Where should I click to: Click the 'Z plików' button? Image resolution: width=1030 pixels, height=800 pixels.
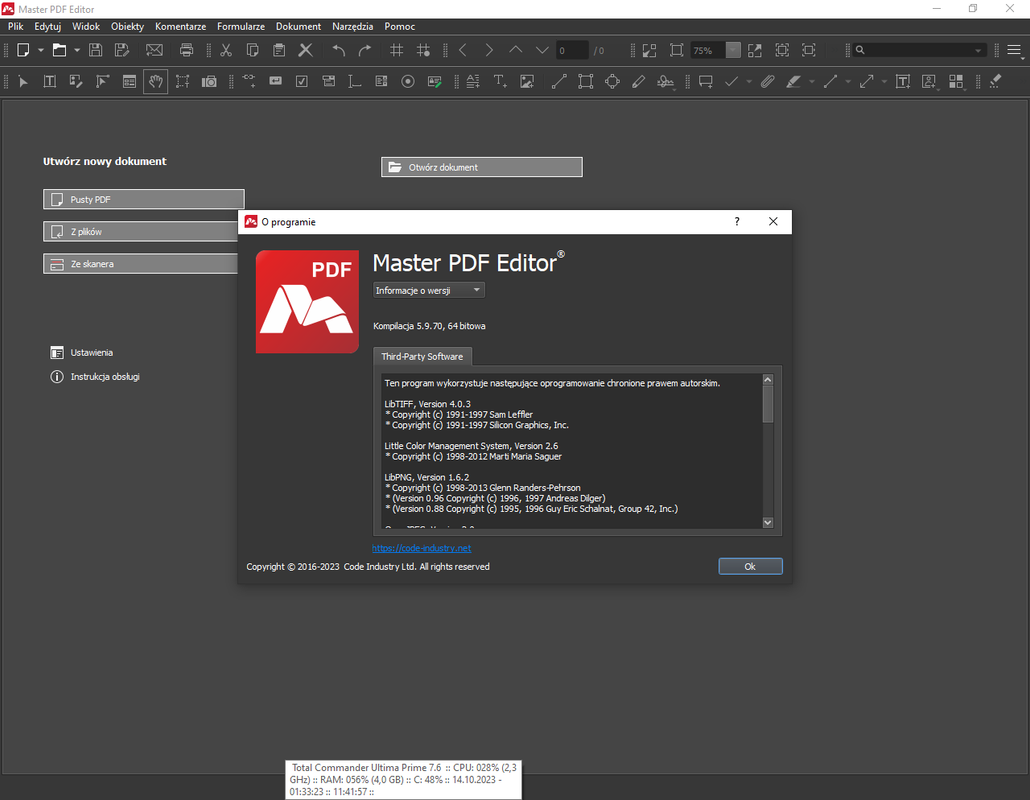coord(141,231)
